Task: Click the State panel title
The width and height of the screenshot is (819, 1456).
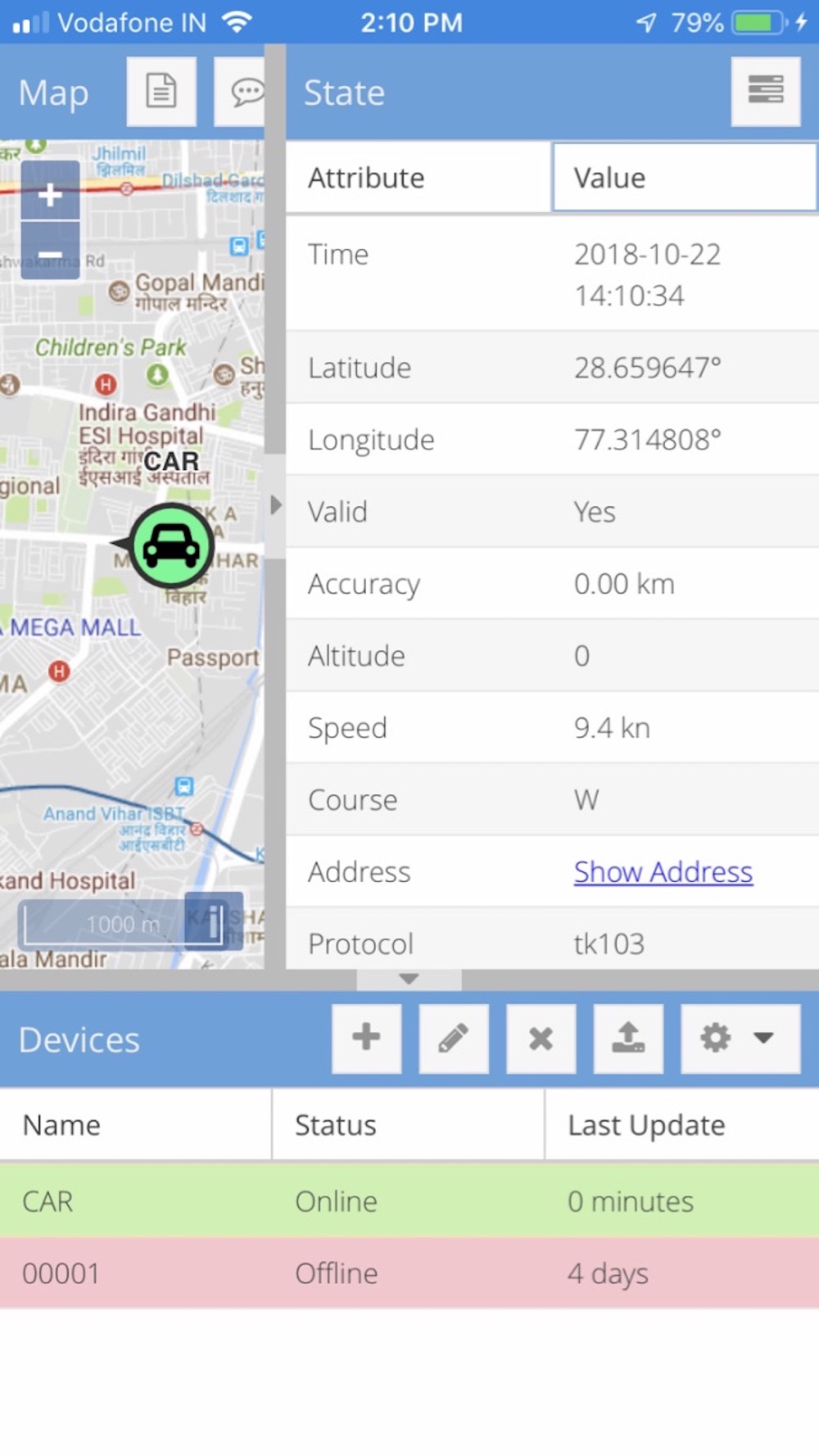Action: coord(344,93)
